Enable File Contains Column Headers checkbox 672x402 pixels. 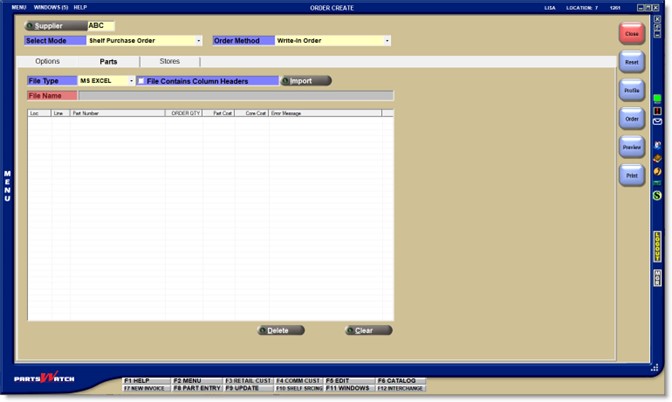tap(141, 81)
